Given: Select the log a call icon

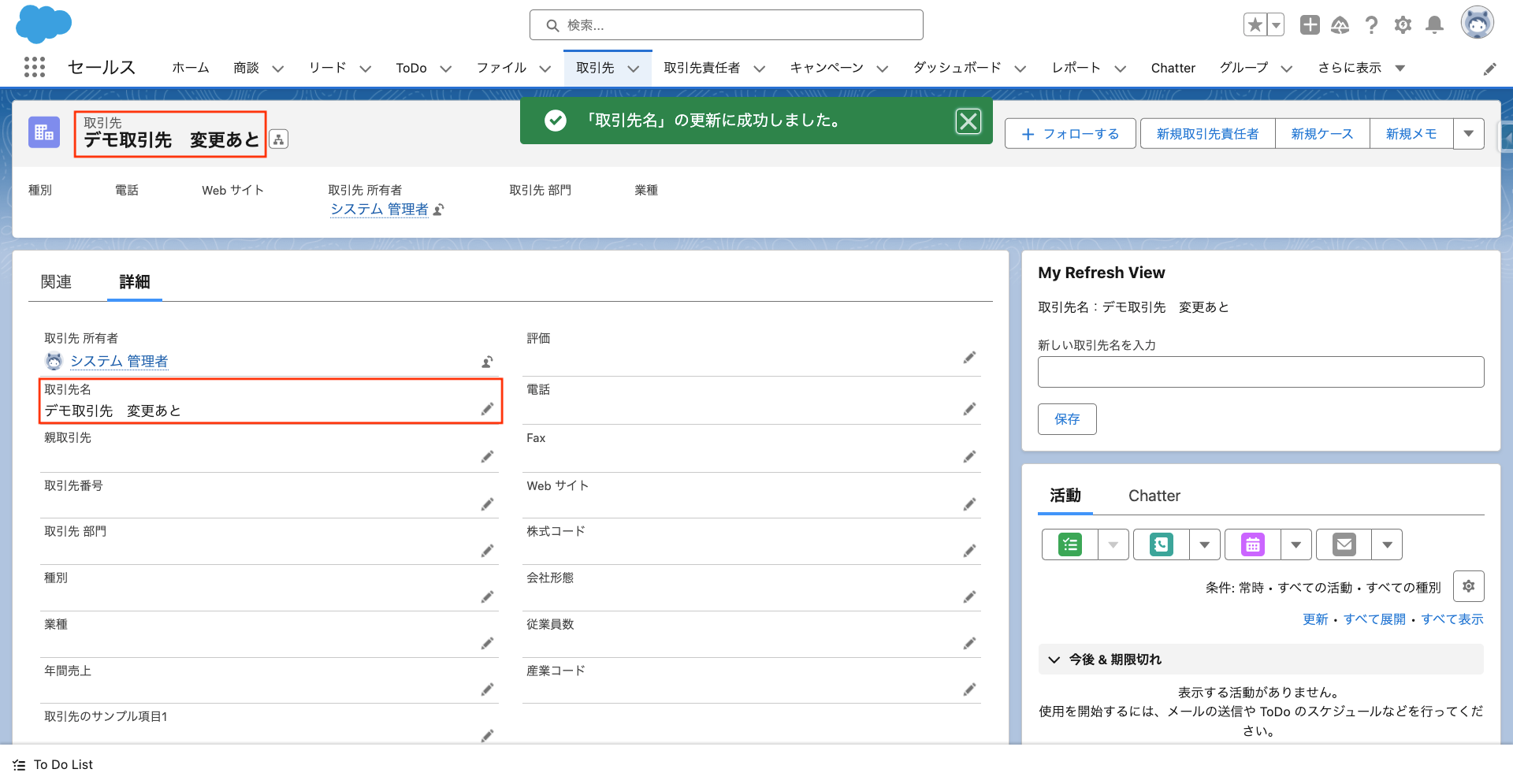Looking at the screenshot, I should coord(1161,544).
